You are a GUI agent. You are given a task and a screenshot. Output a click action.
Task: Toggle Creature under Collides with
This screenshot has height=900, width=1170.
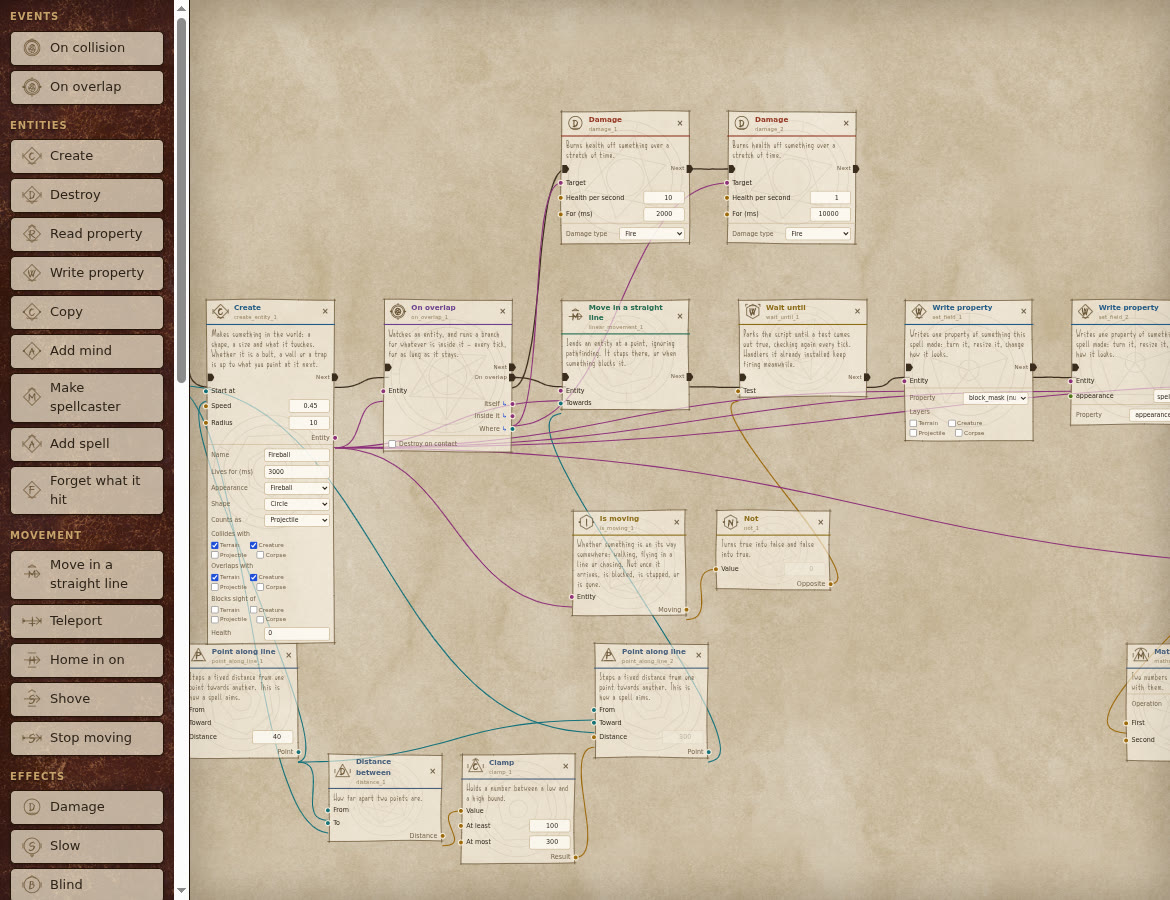click(254, 546)
